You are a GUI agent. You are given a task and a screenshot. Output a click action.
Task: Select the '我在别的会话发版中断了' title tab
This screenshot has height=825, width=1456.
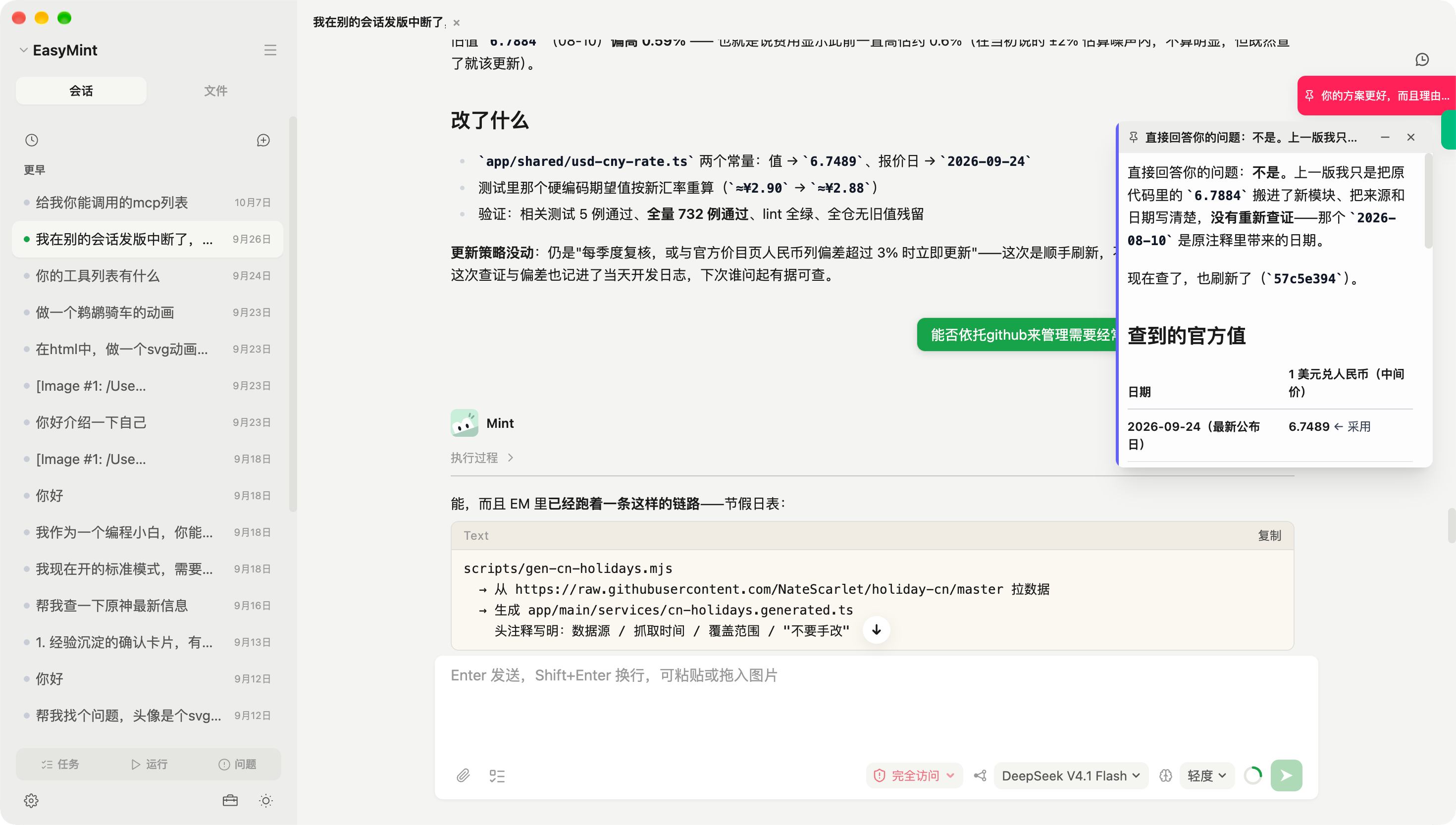(x=378, y=23)
